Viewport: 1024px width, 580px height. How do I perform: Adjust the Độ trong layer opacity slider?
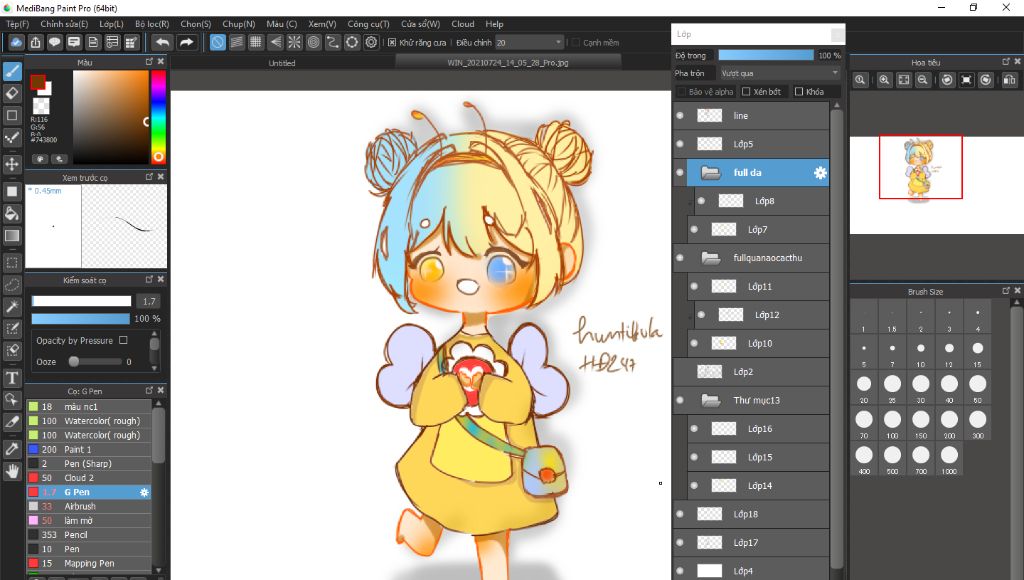tap(765, 56)
